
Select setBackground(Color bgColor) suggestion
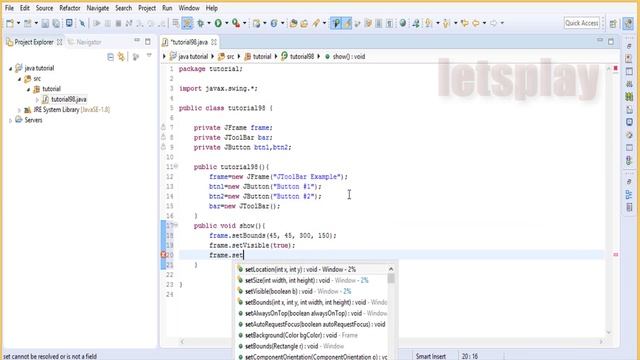point(311,336)
